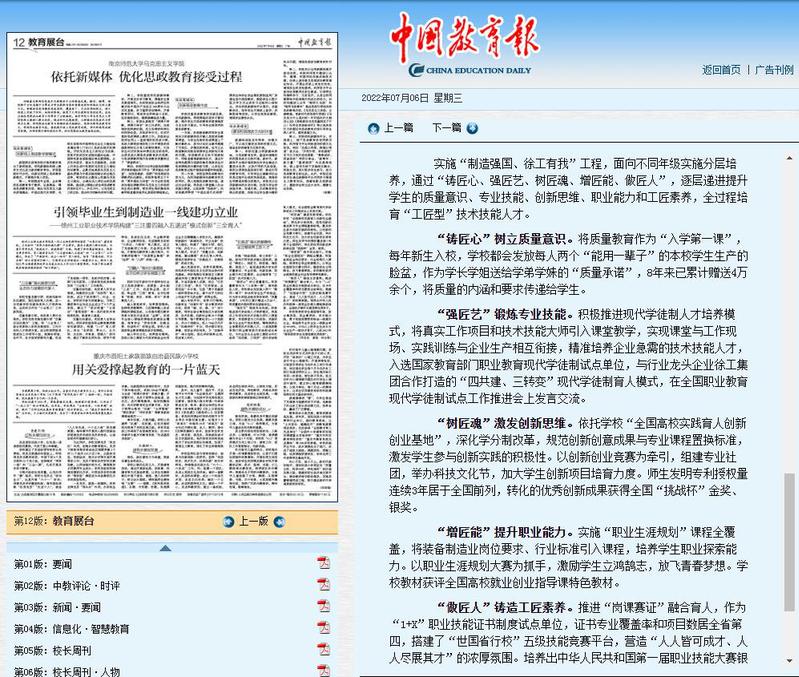The image size is (799, 677).
Task: Go to the previous article via 上一篇
Action: pyautogui.click(x=398, y=128)
